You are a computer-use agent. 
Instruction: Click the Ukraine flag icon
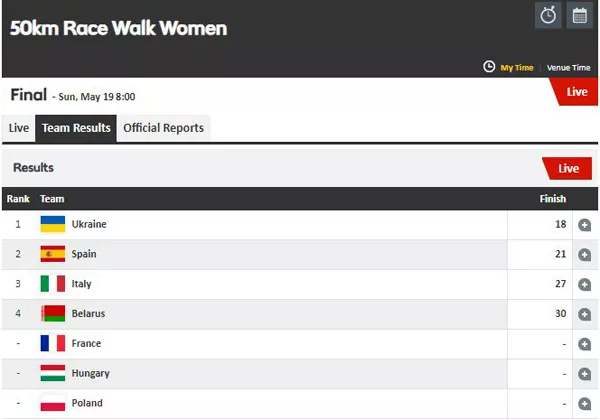(53, 224)
